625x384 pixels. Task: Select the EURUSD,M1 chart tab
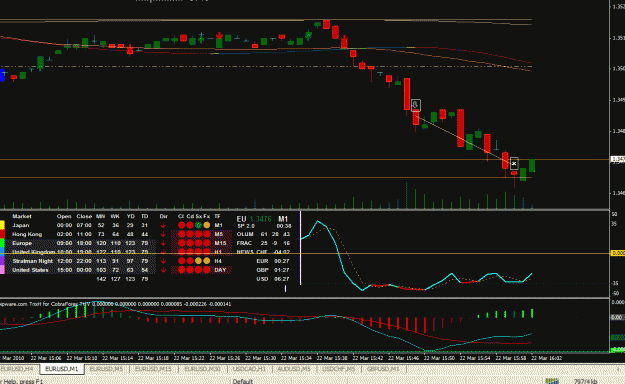pos(62,369)
